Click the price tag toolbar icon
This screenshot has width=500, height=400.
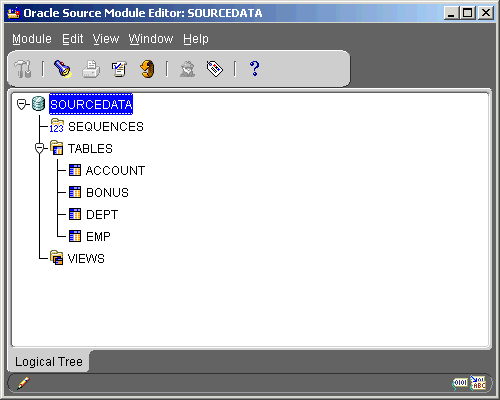pos(215,69)
